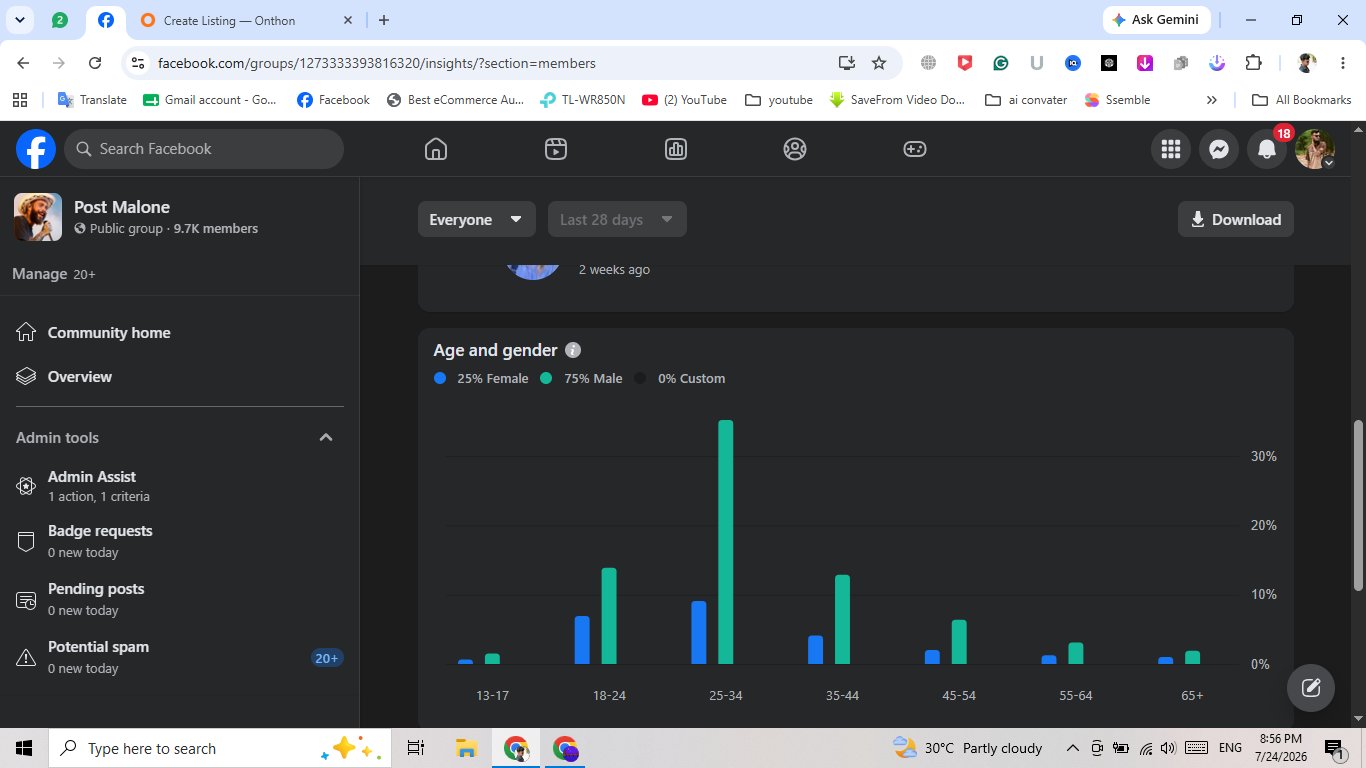Screen dimensions: 1366x768
Task: Open the Chrome tab search dropdown
Action: click(x=20, y=20)
